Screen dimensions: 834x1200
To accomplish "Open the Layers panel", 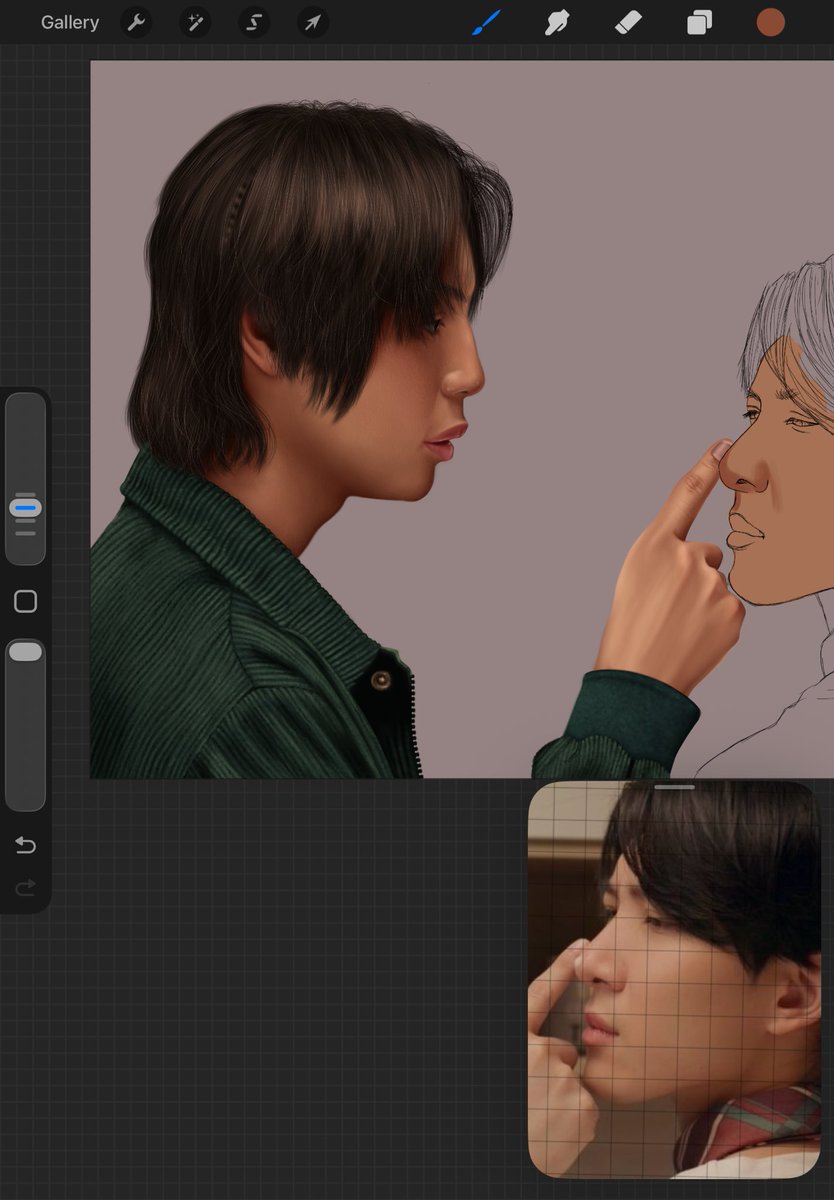I will click(700, 22).
